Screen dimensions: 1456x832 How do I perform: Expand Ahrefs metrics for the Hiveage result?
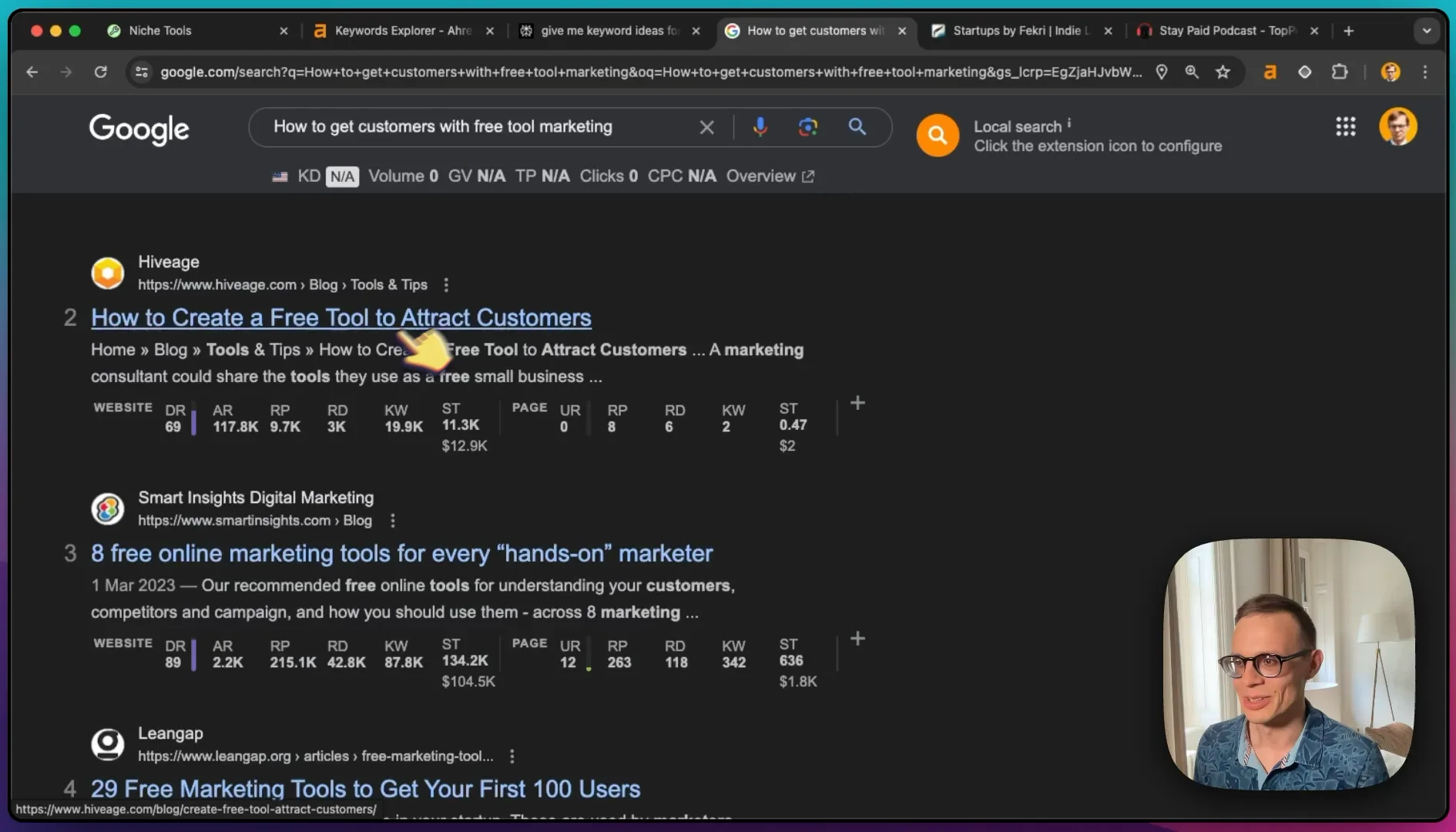click(857, 403)
